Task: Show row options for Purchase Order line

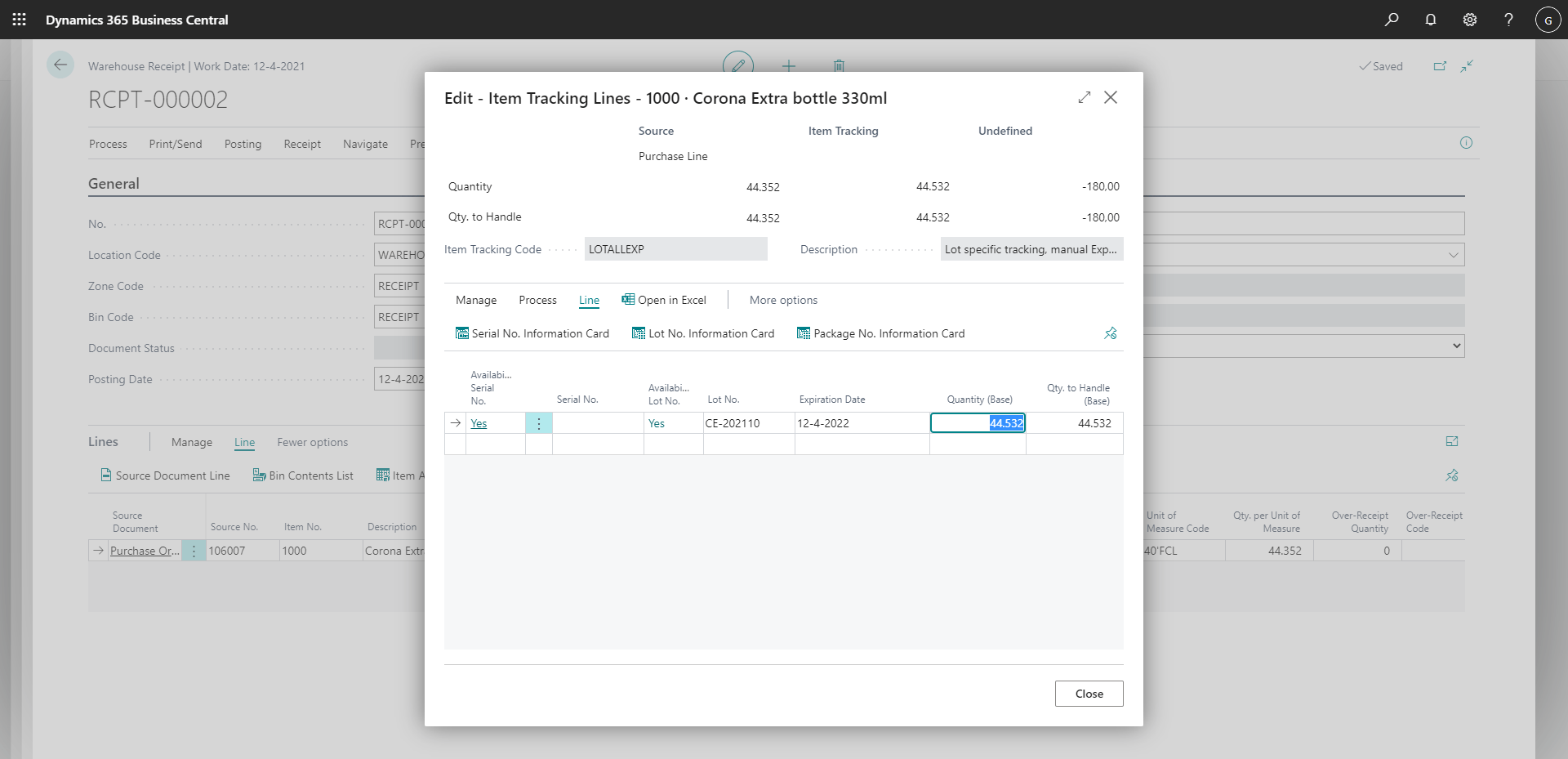Action: tap(194, 551)
